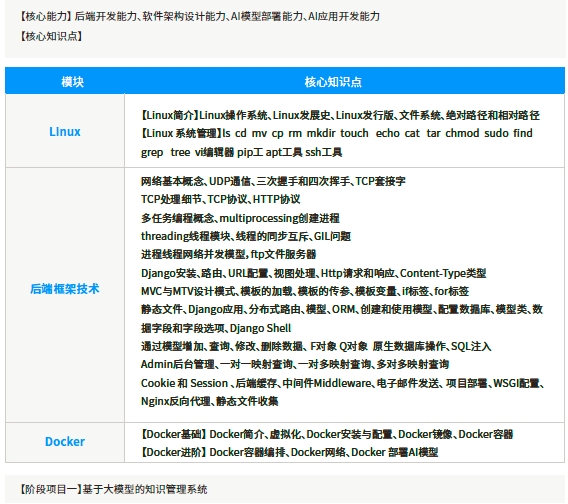Click the multiprocessing创建进程 line

pyautogui.click(x=240, y=218)
